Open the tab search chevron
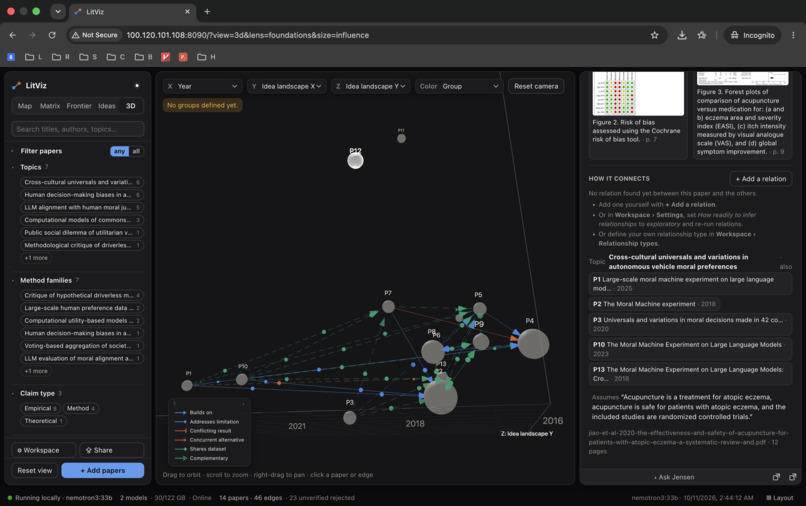This screenshot has width=806, height=506. (58, 11)
